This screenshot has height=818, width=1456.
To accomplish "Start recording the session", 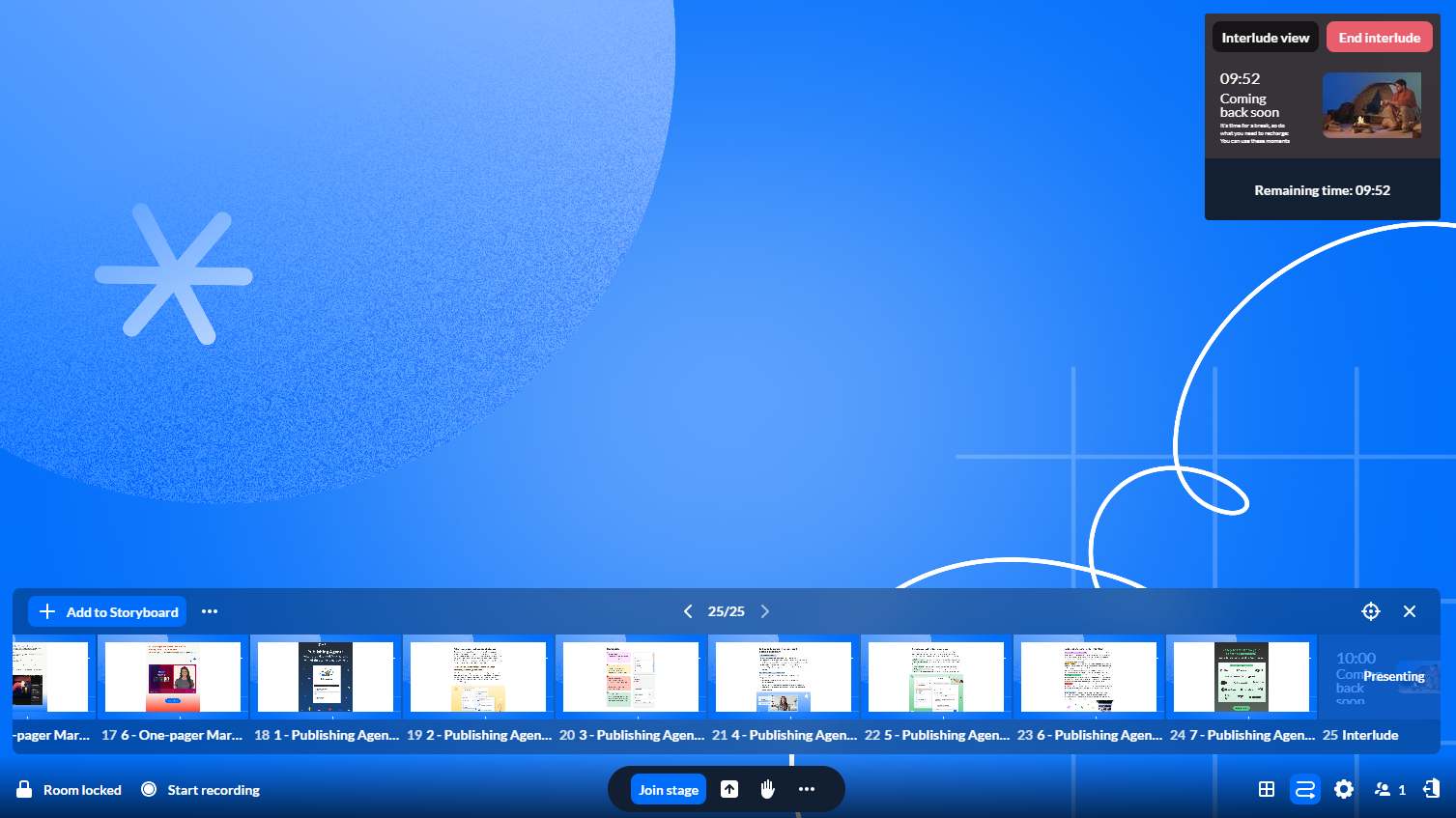I will coord(200,790).
